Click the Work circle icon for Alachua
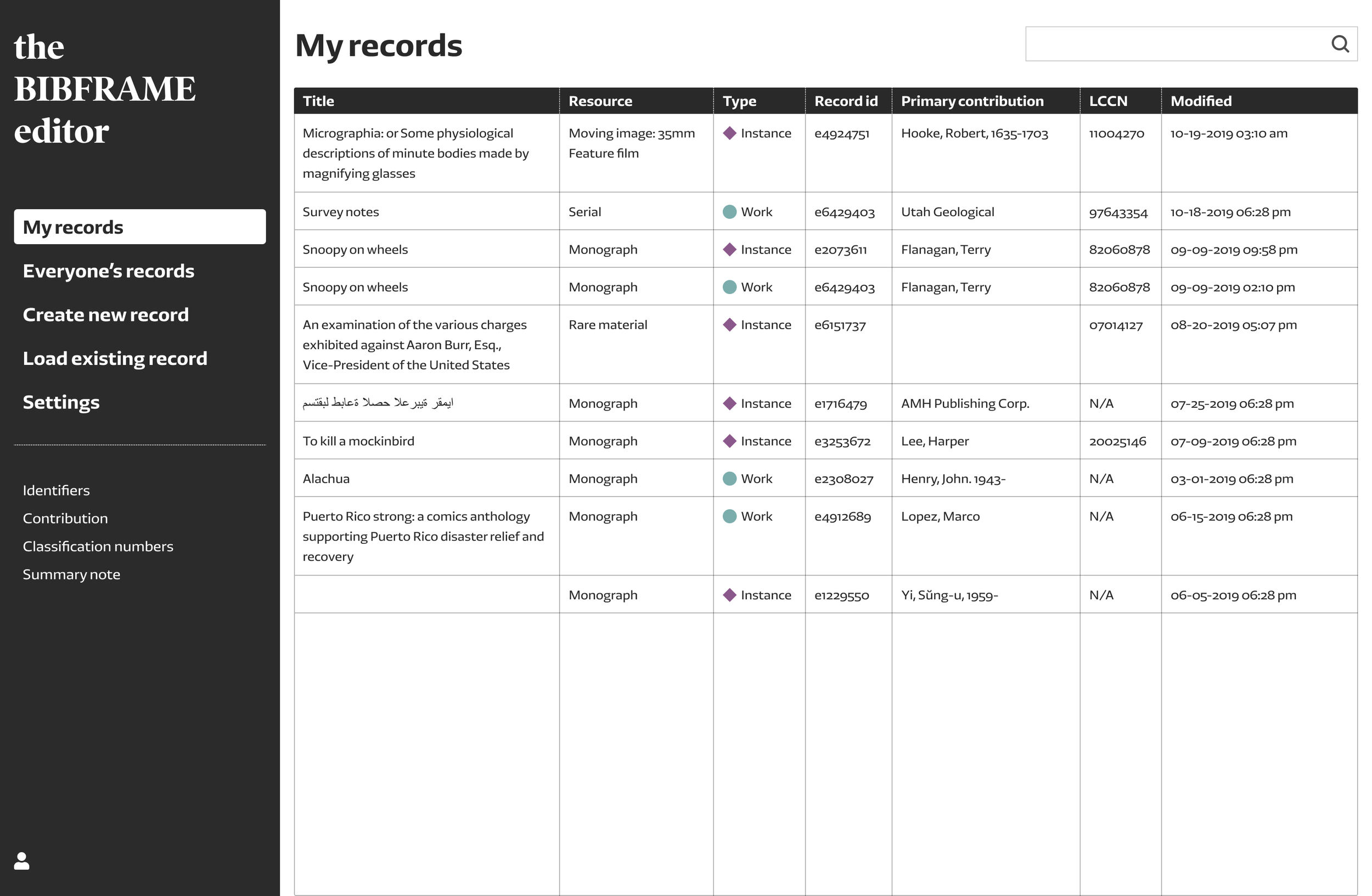This screenshot has width=1372, height=896. point(729,479)
